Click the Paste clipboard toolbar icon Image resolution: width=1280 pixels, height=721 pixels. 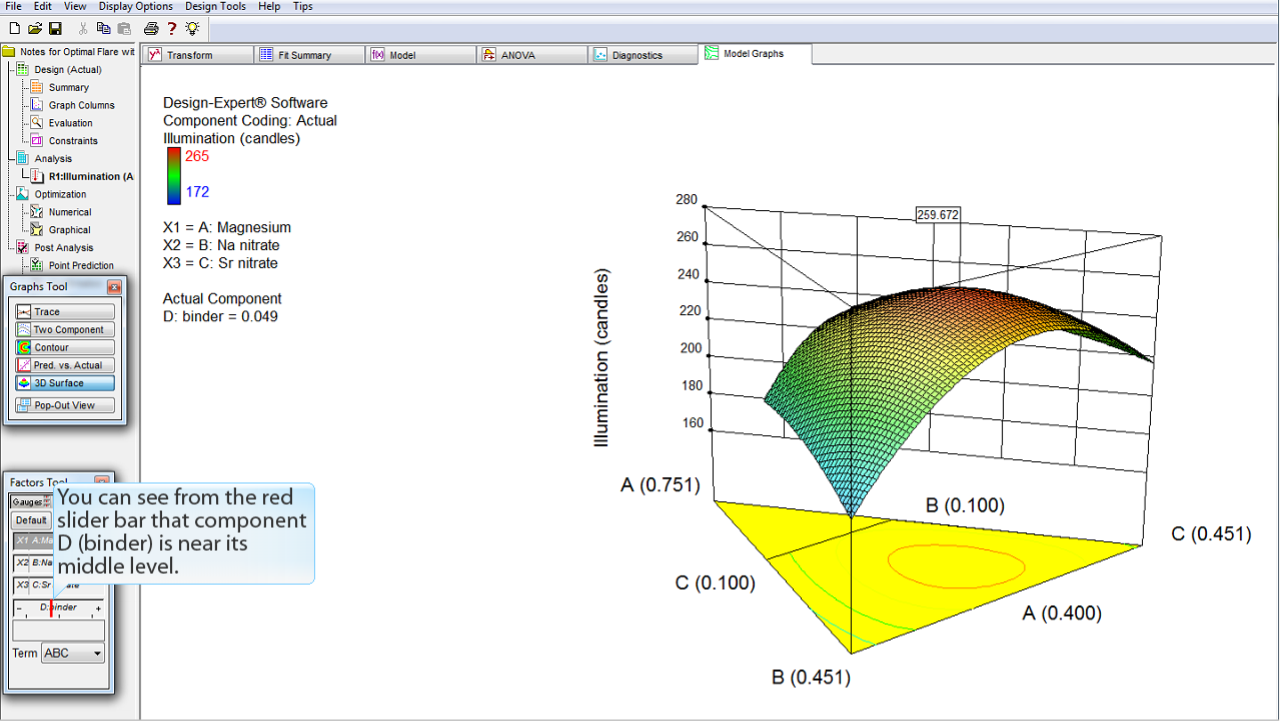pos(123,28)
